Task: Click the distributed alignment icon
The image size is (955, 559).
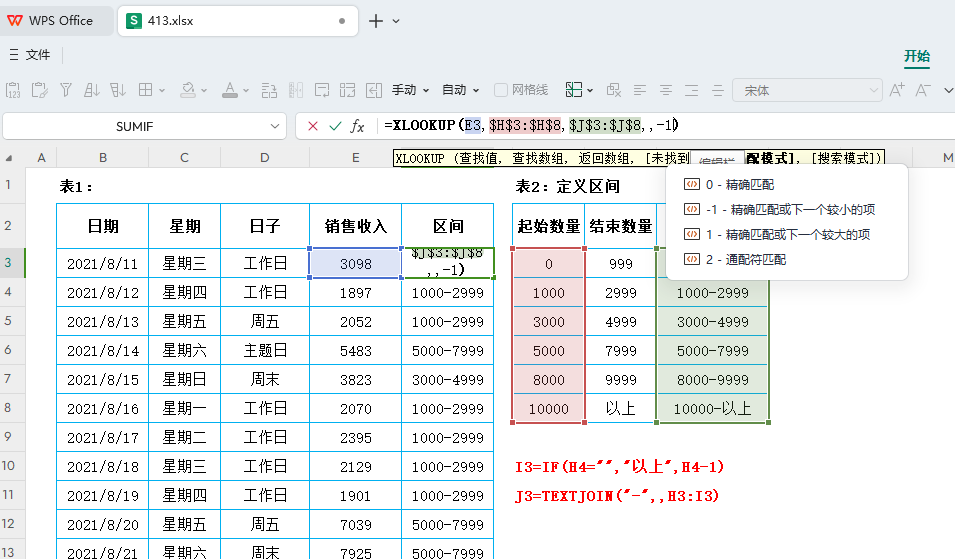Action: pyautogui.click(x=717, y=90)
